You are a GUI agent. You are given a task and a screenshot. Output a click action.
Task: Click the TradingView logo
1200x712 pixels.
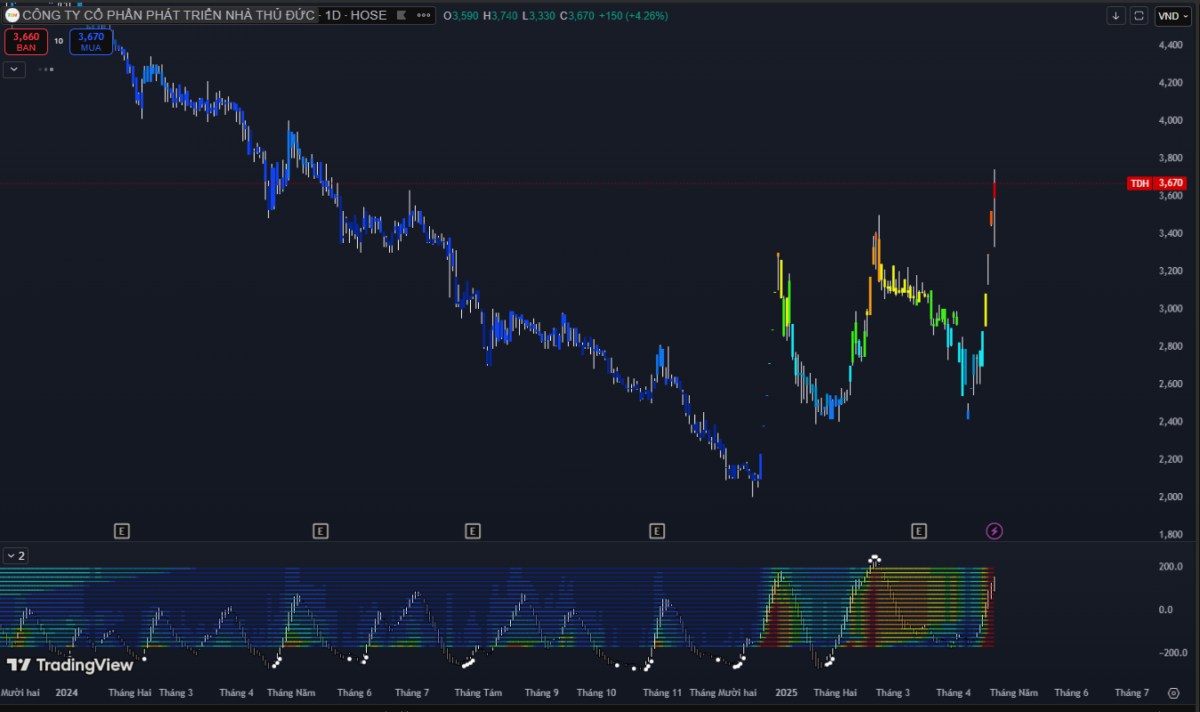[x=70, y=665]
